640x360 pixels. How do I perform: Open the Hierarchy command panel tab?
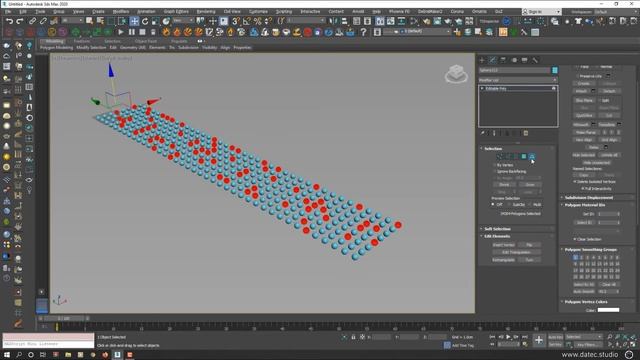click(503, 60)
